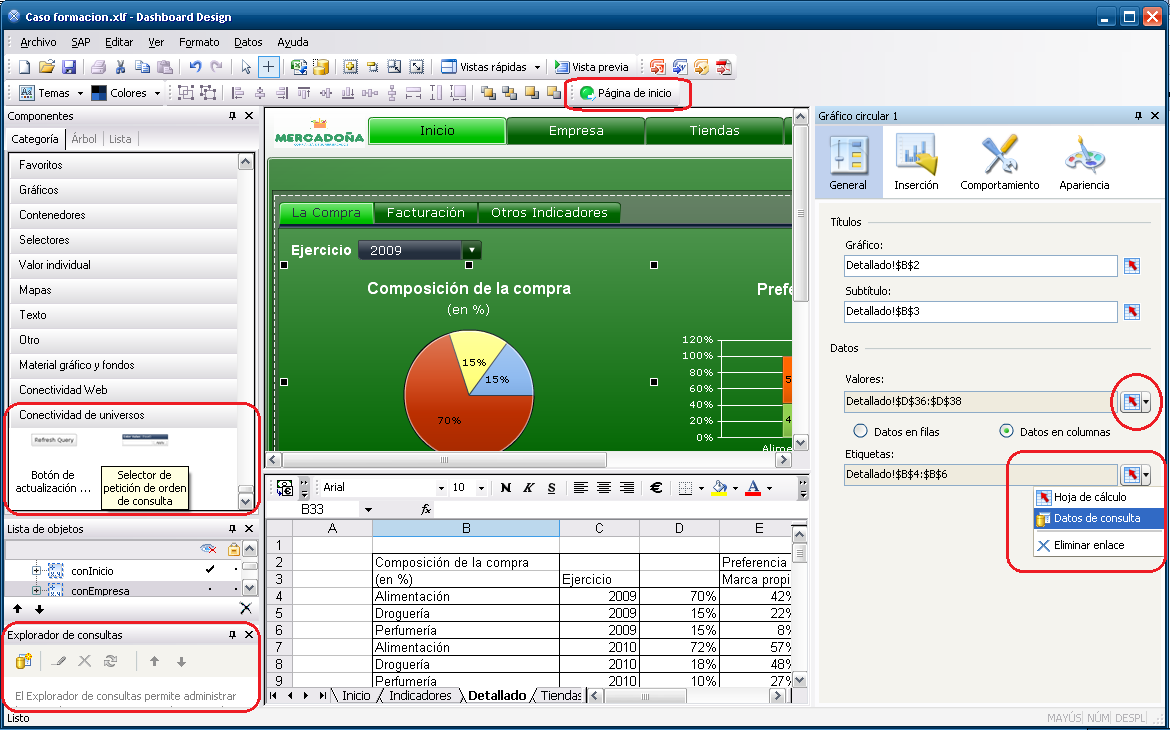This screenshot has height=730, width=1170.
Task: Click the add query icon in Explorador de consultas
Action: (24, 661)
